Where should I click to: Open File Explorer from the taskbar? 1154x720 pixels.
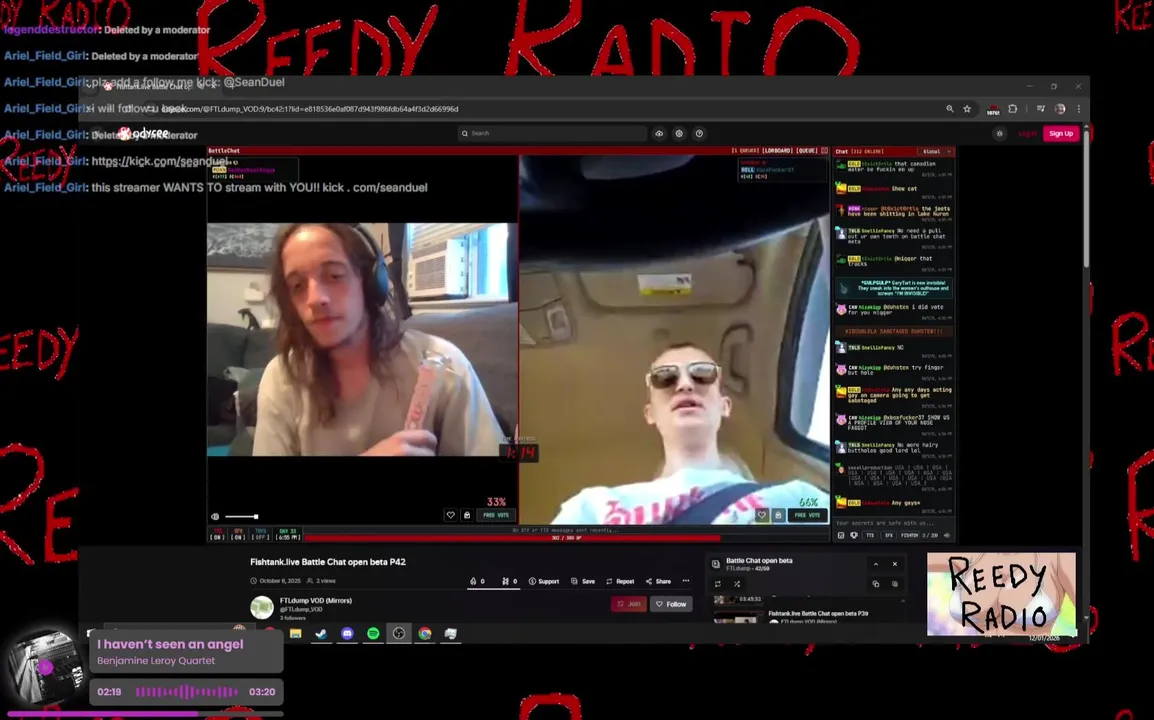click(296, 633)
